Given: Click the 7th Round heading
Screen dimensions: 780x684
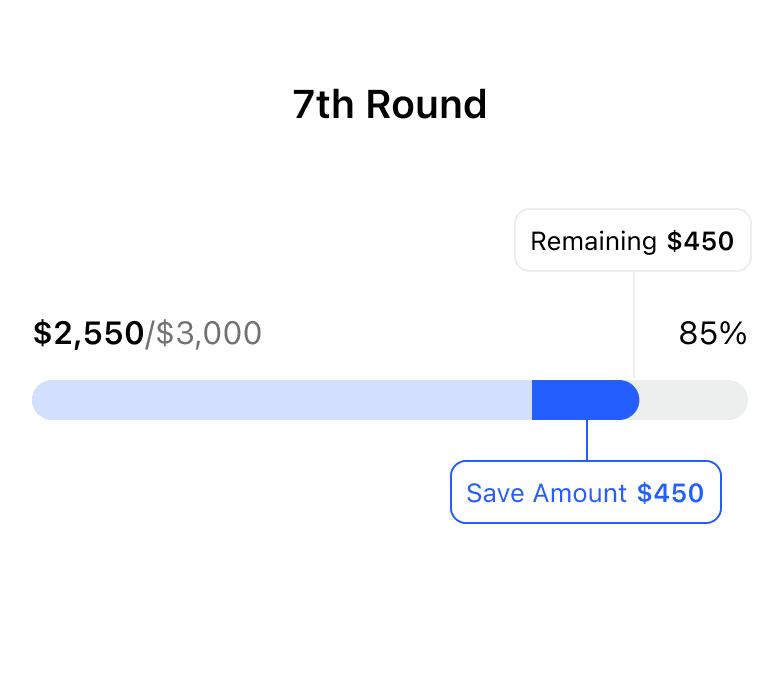Looking at the screenshot, I should tap(390, 104).
